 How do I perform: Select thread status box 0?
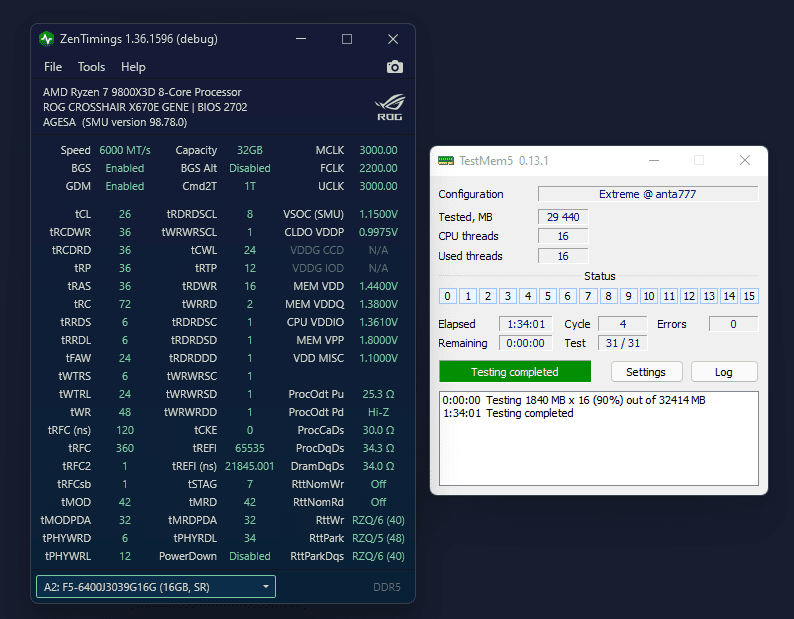click(448, 296)
